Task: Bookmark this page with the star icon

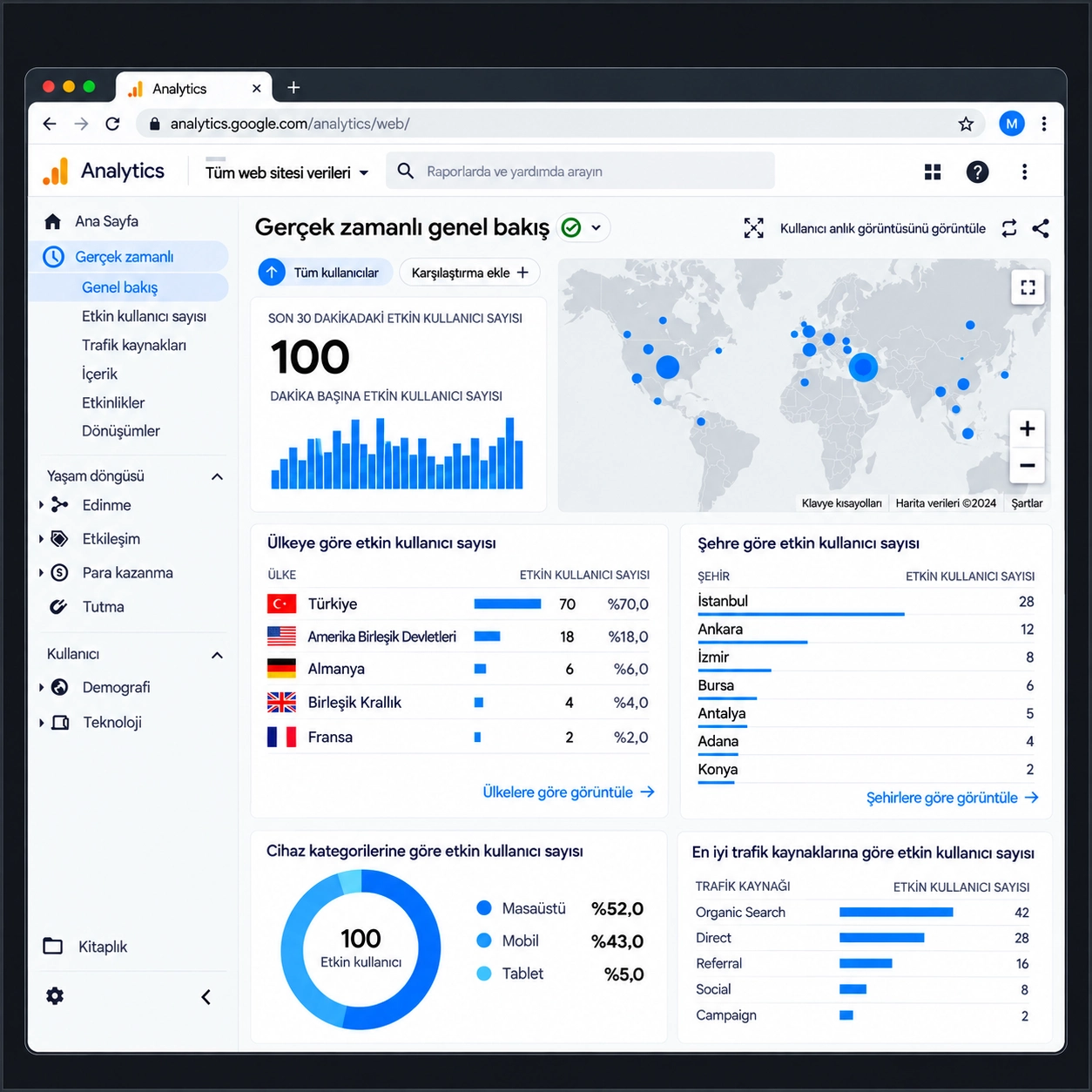Action: coord(966,124)
